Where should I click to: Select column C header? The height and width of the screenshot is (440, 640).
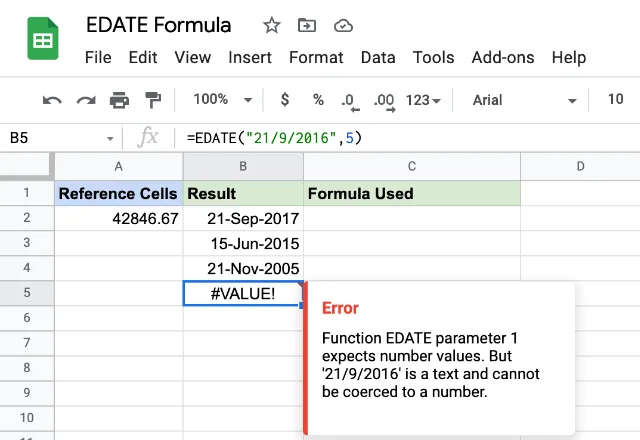412,166
